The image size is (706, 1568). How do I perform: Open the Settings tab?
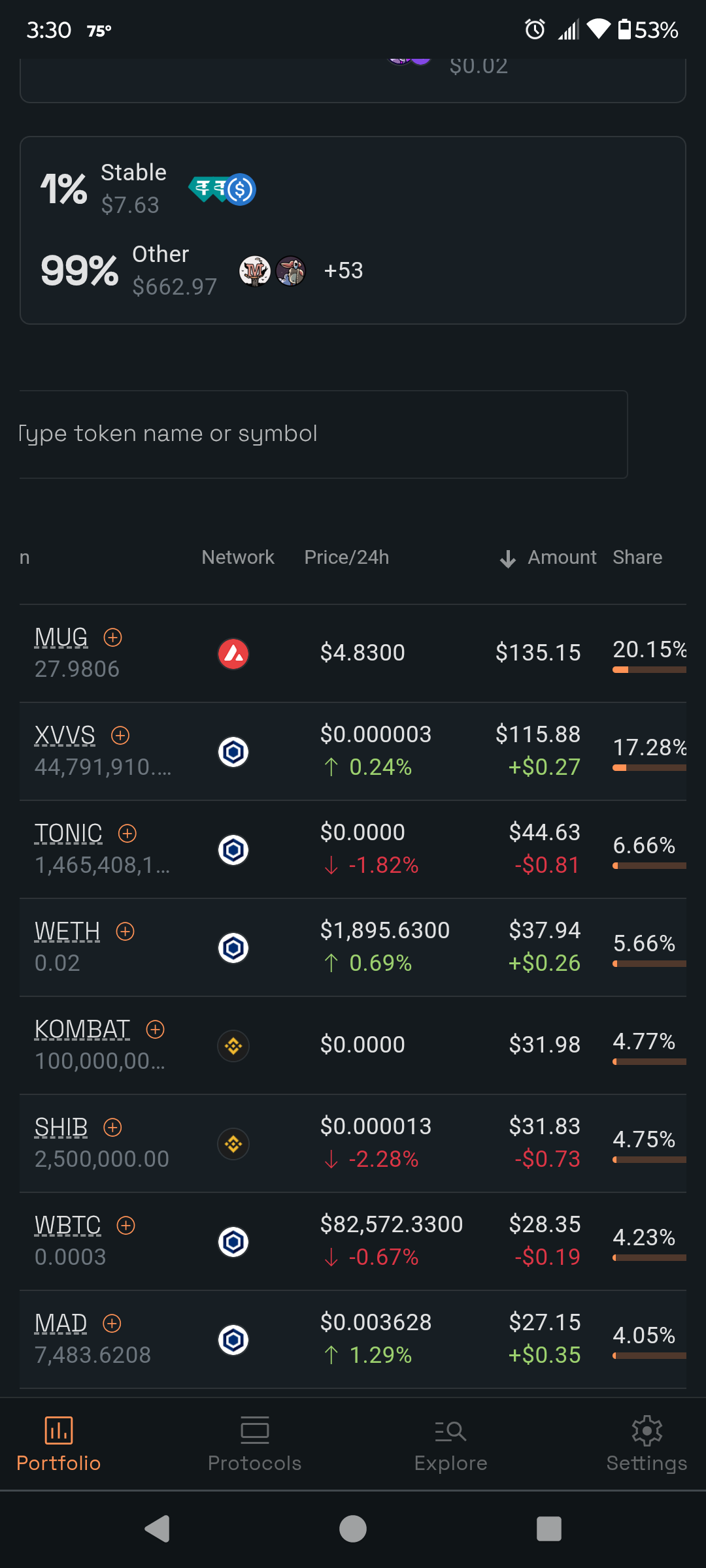pyautogui.click(x=647, y=1444)
